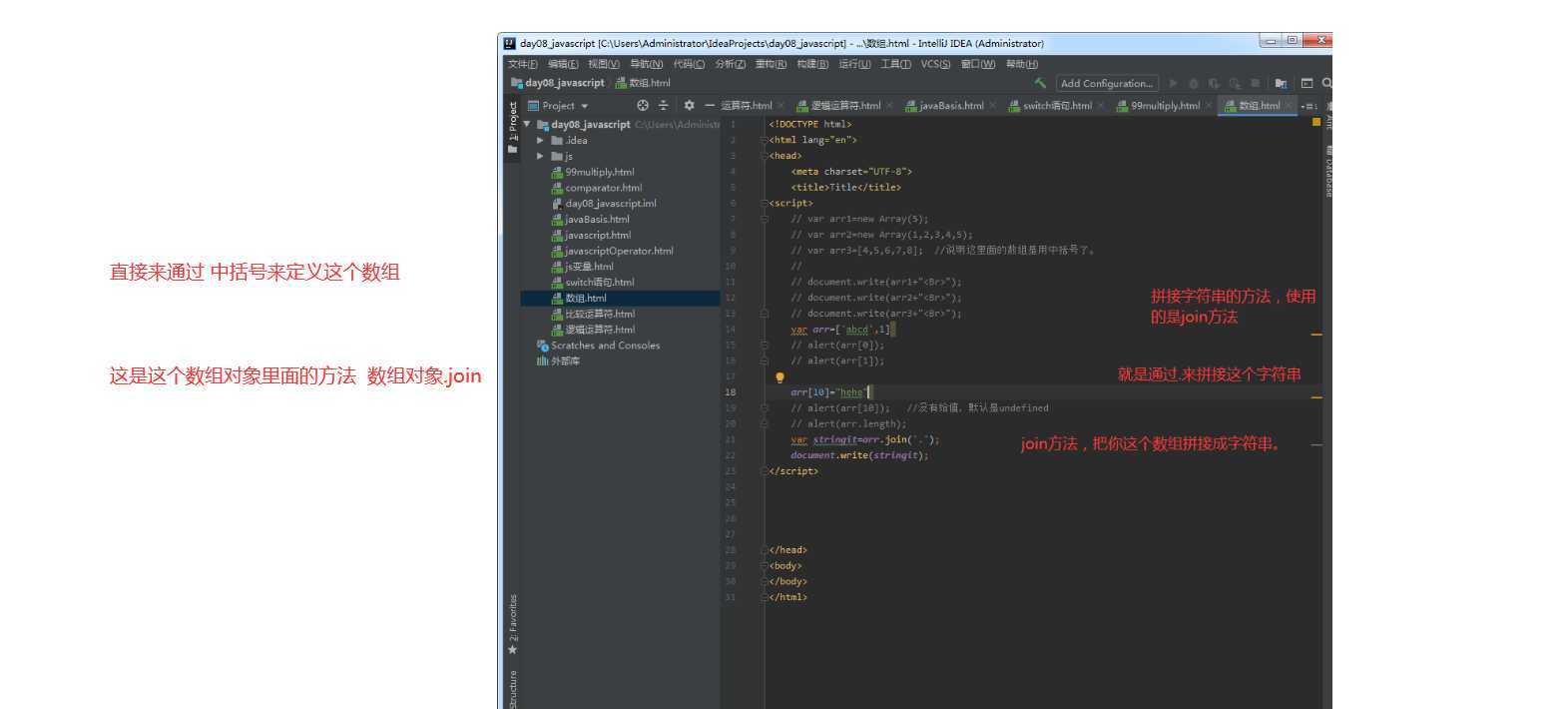Image resolution: width=1568 pixels, height=709 pixels.
Task: Click the Stop square icon in toolbar
Action: coord(1255,83)
